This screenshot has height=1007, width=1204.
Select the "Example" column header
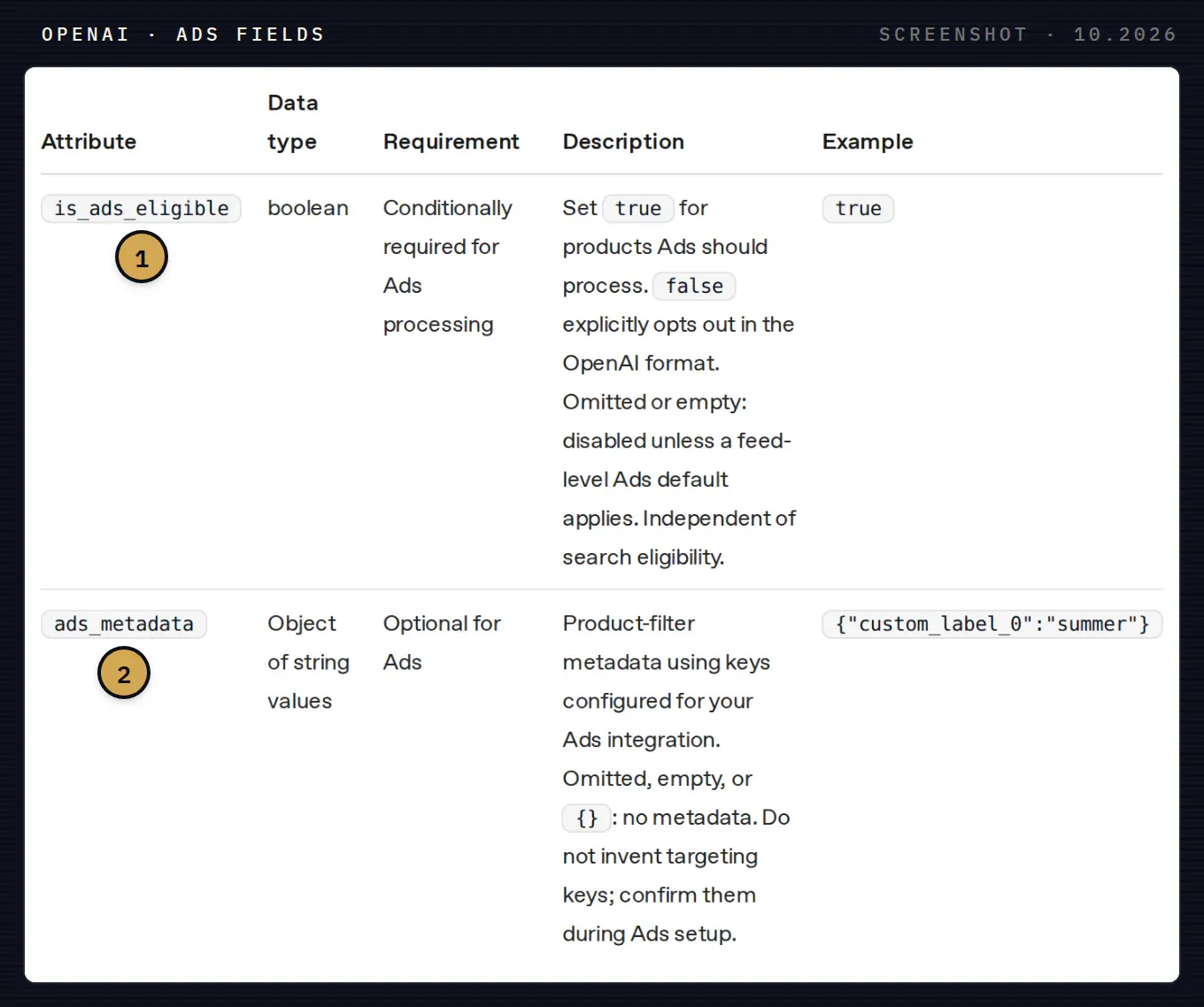(x=868, y=142)
